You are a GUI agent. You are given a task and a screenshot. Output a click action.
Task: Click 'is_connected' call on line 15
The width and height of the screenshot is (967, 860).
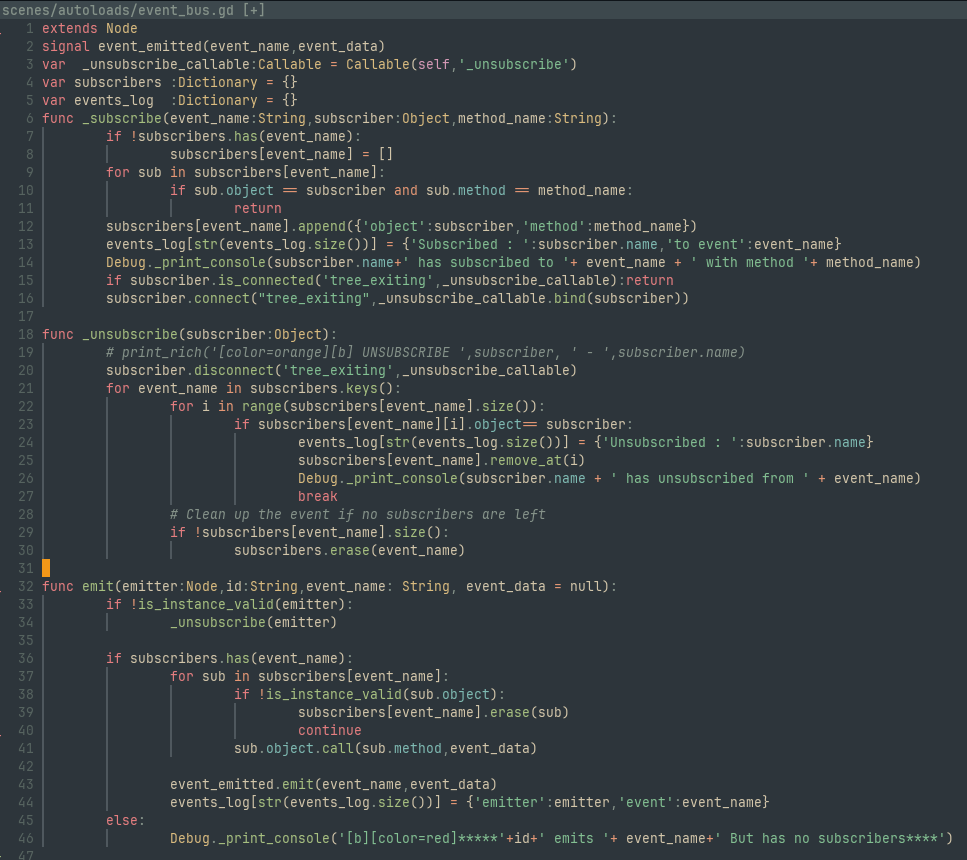point(266,280)
